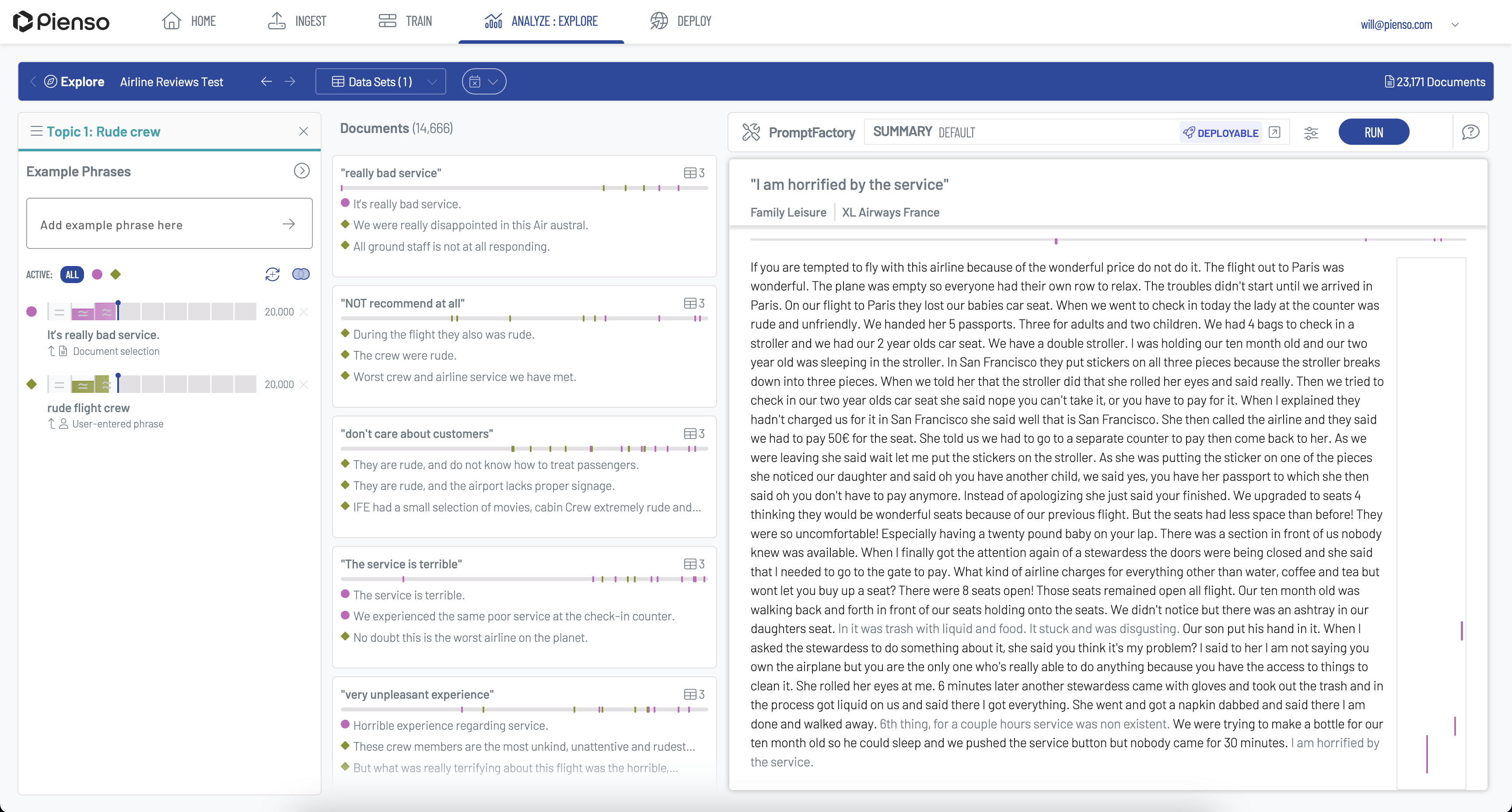Close the Topic 1: Rude crew panel

(304, 132)
